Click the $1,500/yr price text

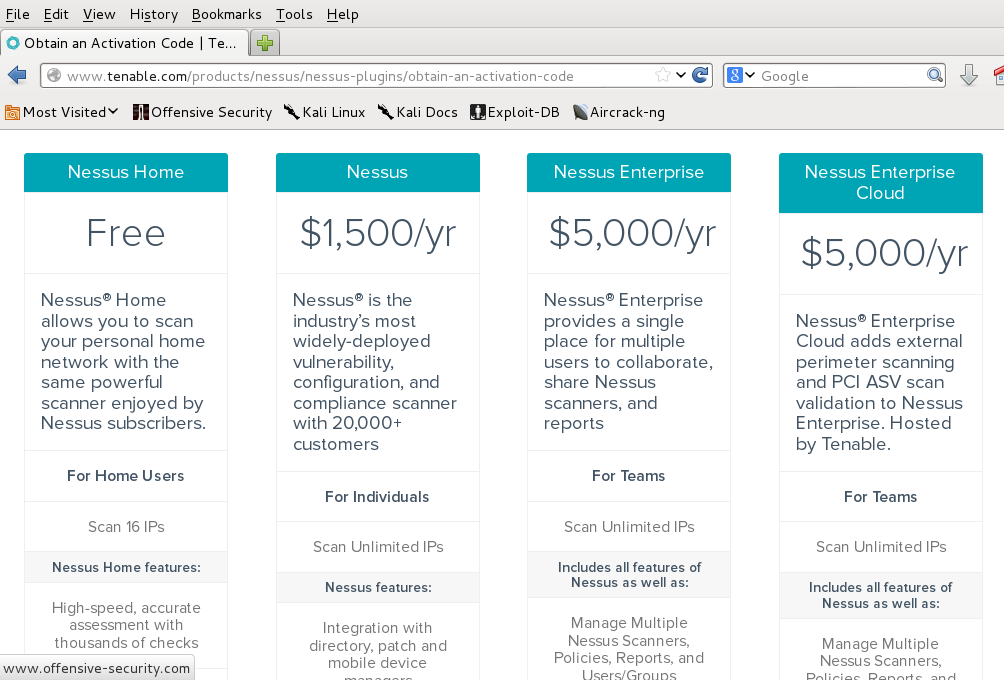tap(378, 234)
